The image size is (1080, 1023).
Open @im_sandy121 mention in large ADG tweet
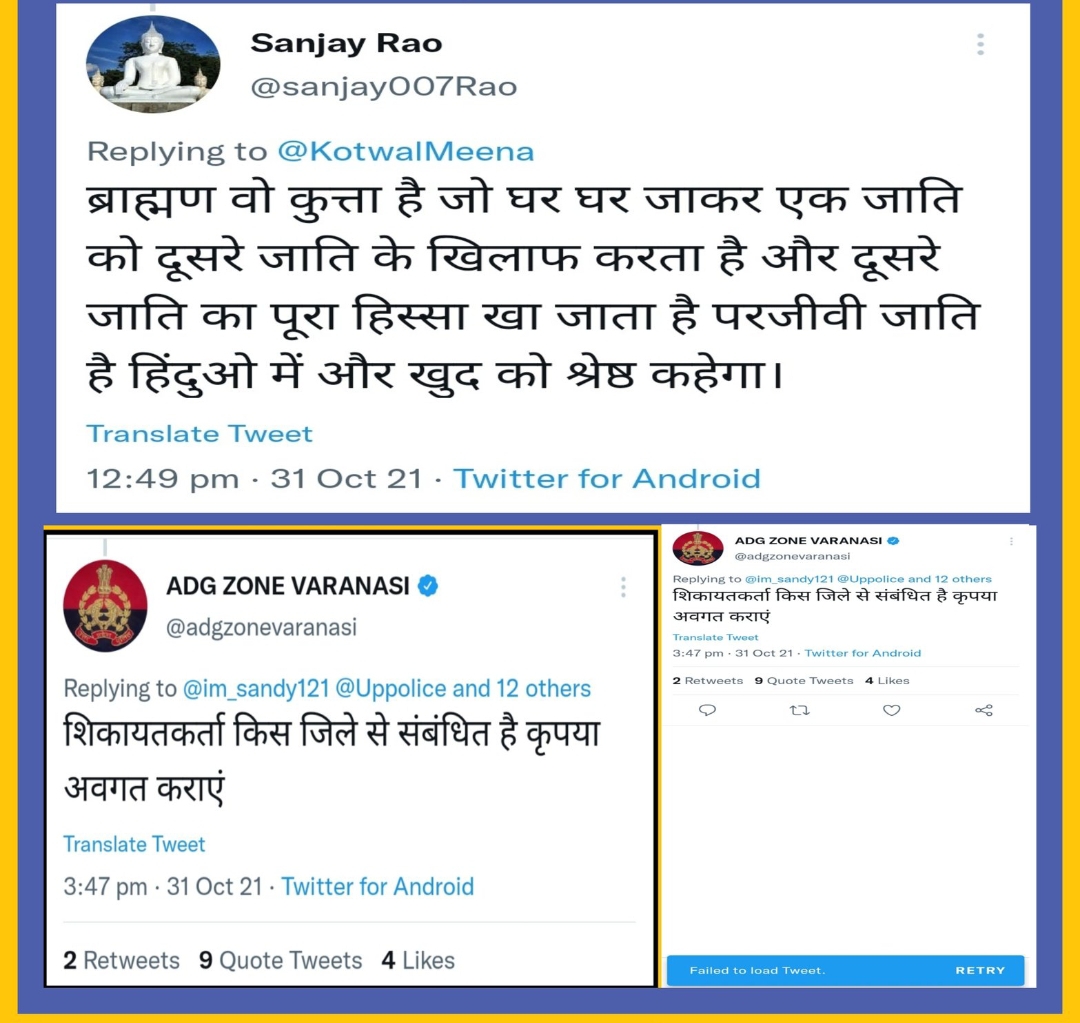tap(256, 688)
